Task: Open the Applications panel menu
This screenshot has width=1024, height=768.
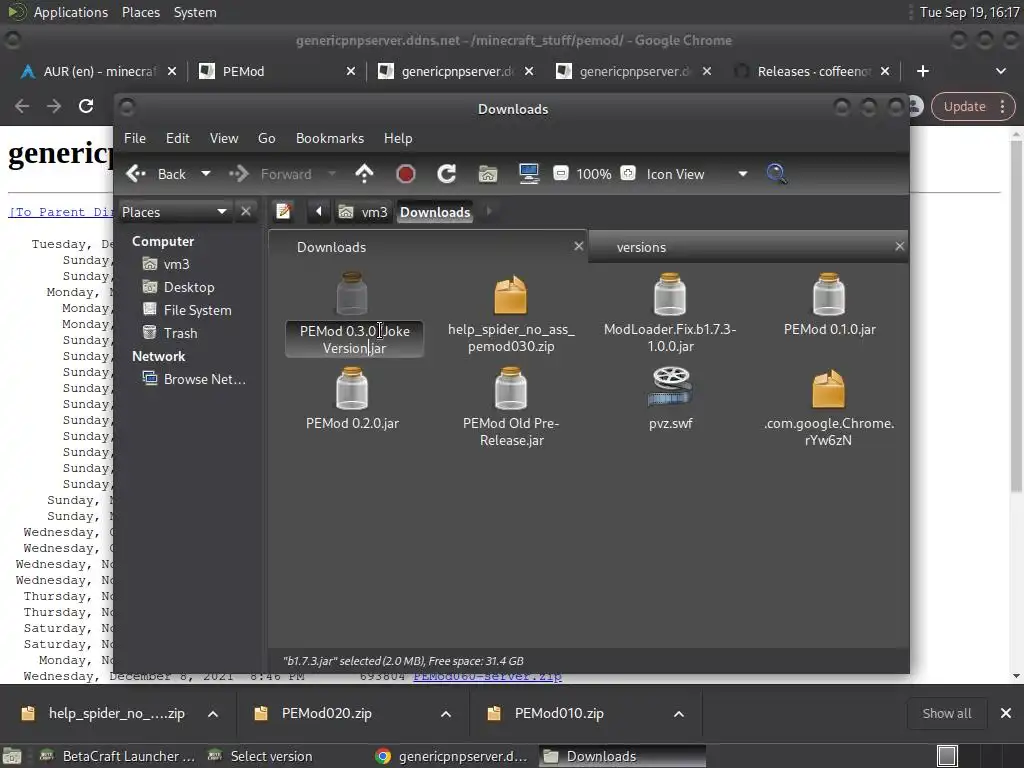Action: click(x=71, y=12)
